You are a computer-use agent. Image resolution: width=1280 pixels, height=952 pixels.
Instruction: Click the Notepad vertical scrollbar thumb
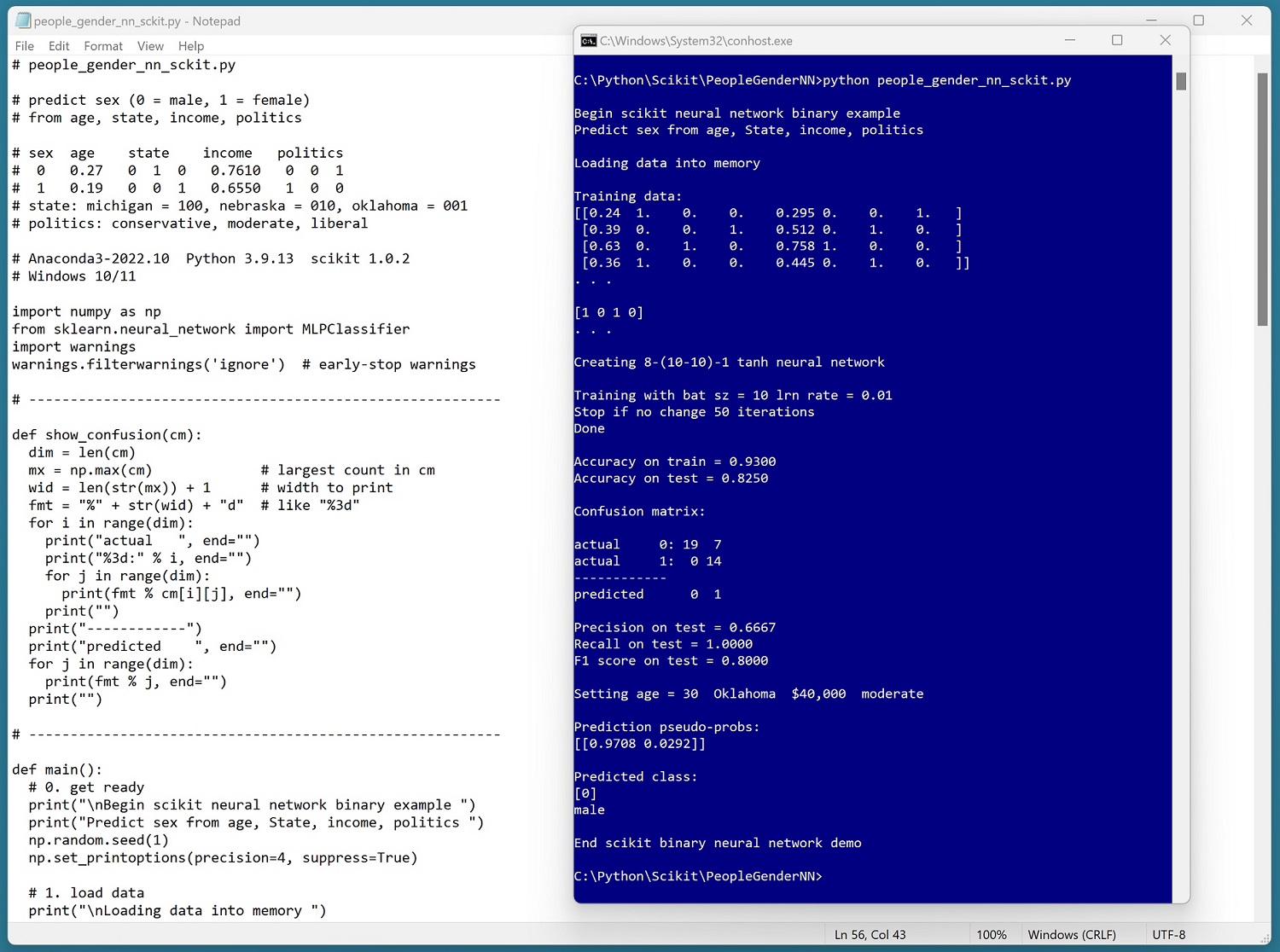[x=1262, y=199]
